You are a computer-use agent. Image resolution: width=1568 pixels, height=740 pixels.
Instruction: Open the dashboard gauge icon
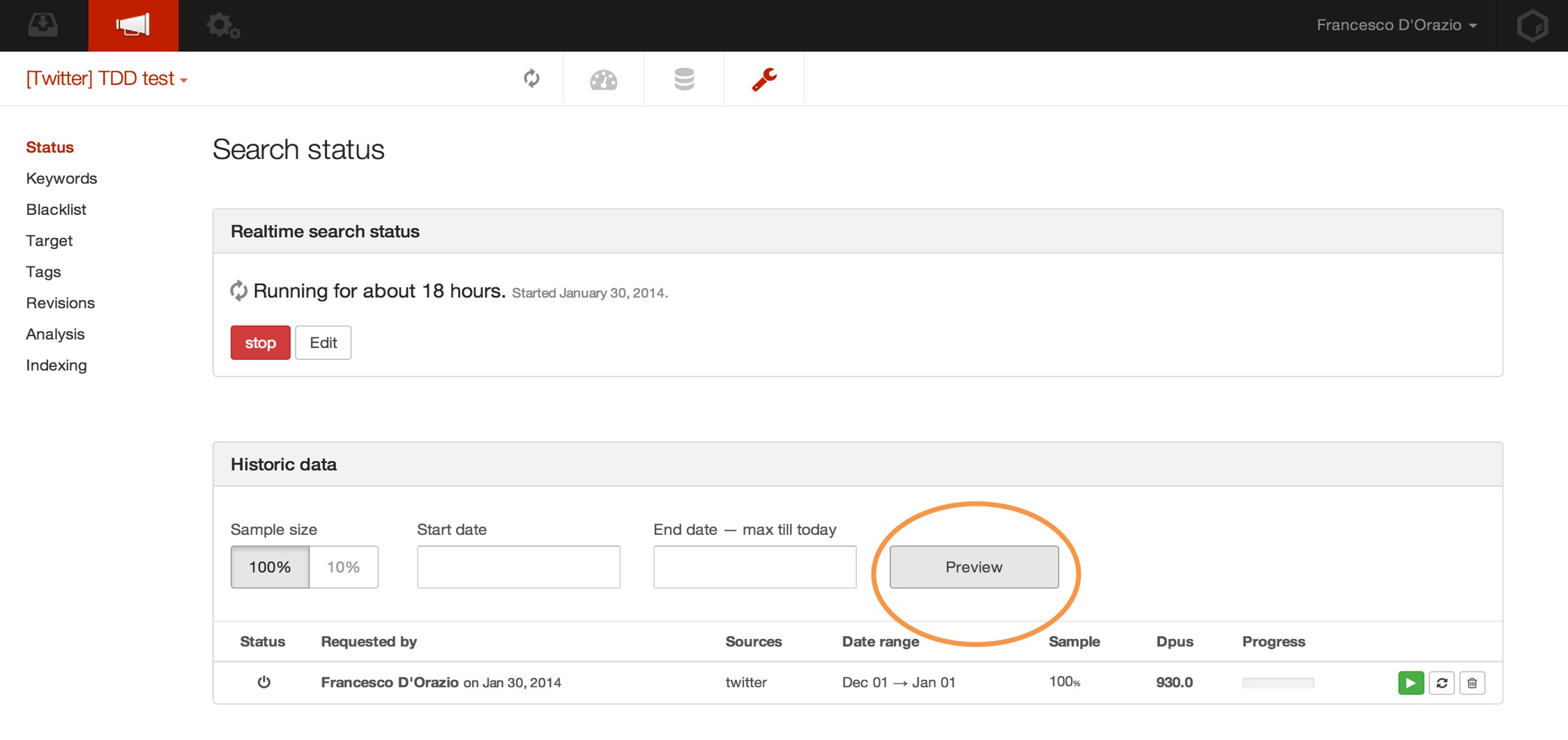(603, 80)
